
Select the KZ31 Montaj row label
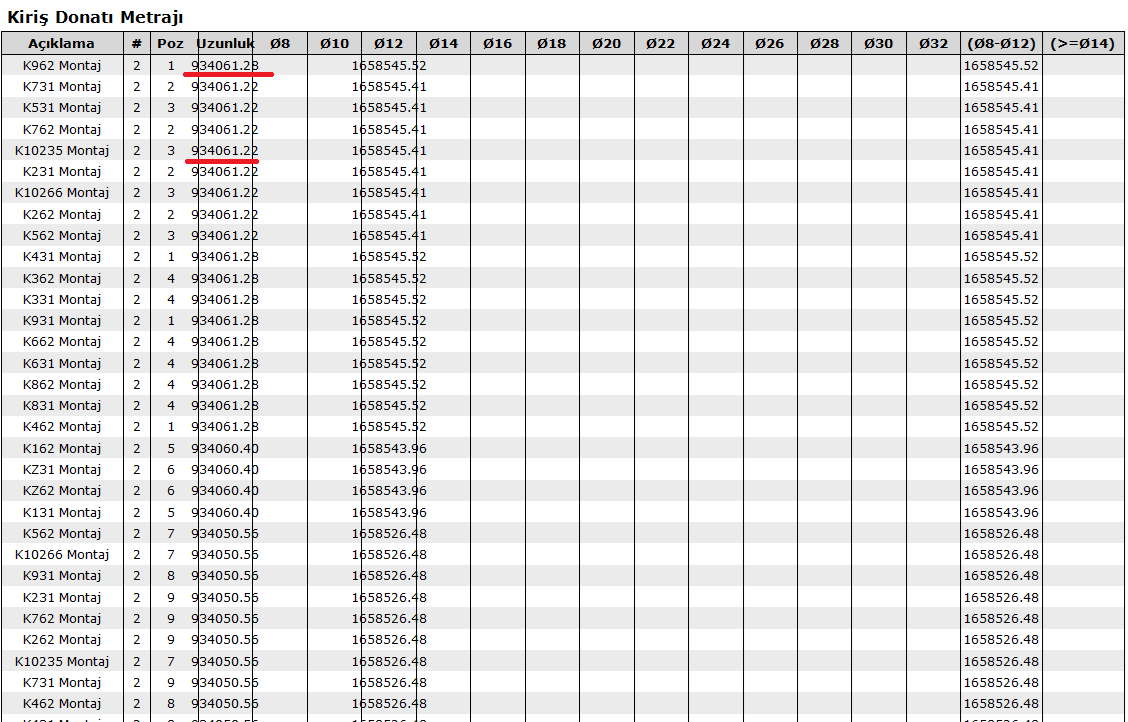[62, 470]
